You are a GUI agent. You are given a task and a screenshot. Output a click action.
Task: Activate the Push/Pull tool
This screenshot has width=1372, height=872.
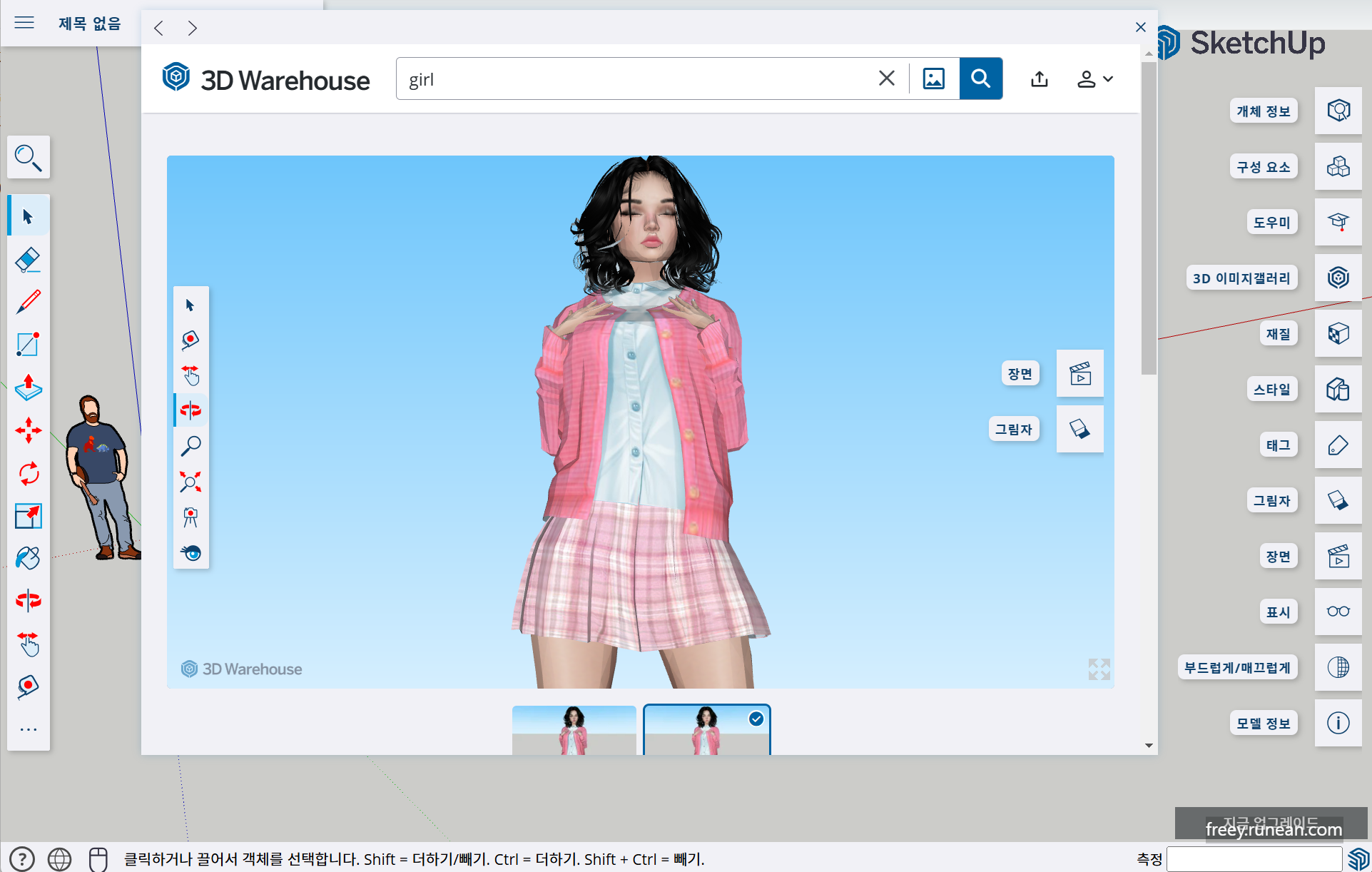click(x=28, y=388)
